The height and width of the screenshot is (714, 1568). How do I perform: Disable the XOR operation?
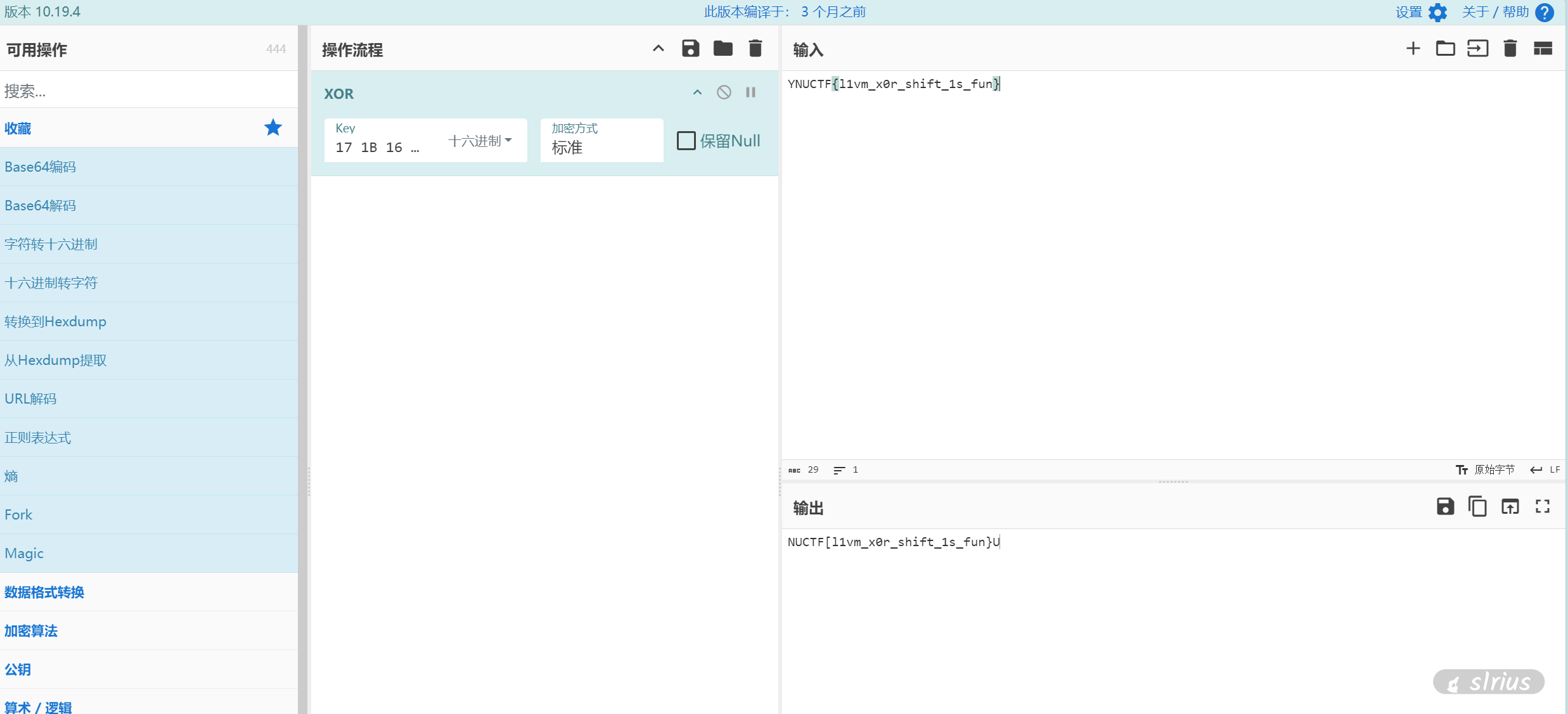724,92
